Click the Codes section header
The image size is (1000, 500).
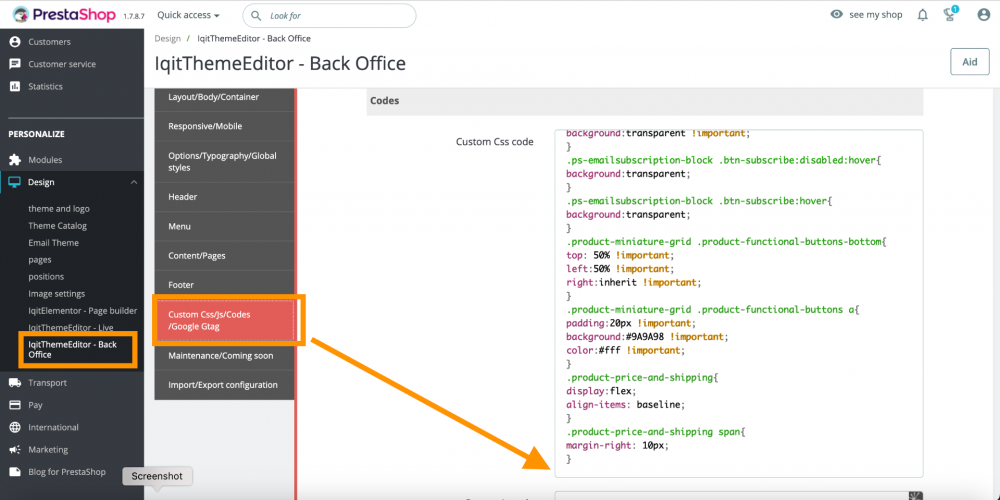point(645,101)
